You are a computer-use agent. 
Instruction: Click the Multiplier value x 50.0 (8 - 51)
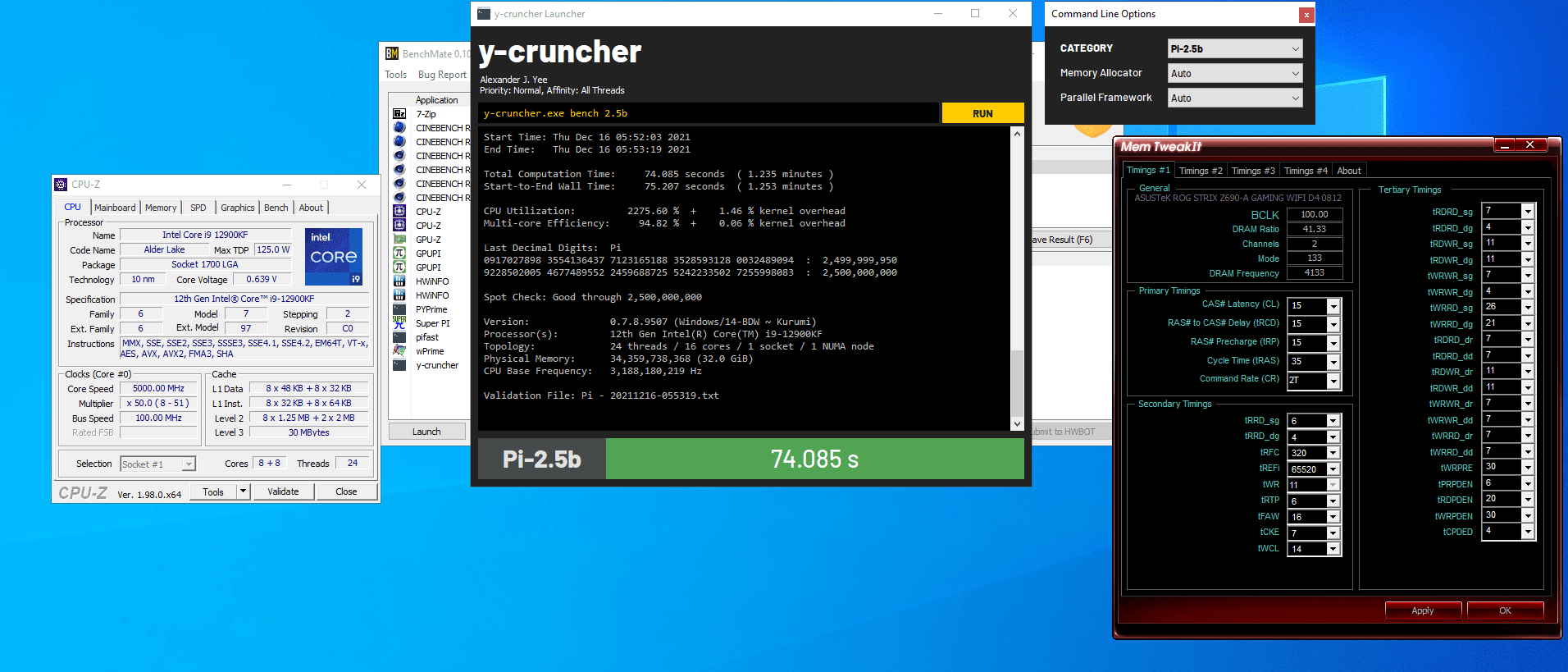[x=159, y=404]
